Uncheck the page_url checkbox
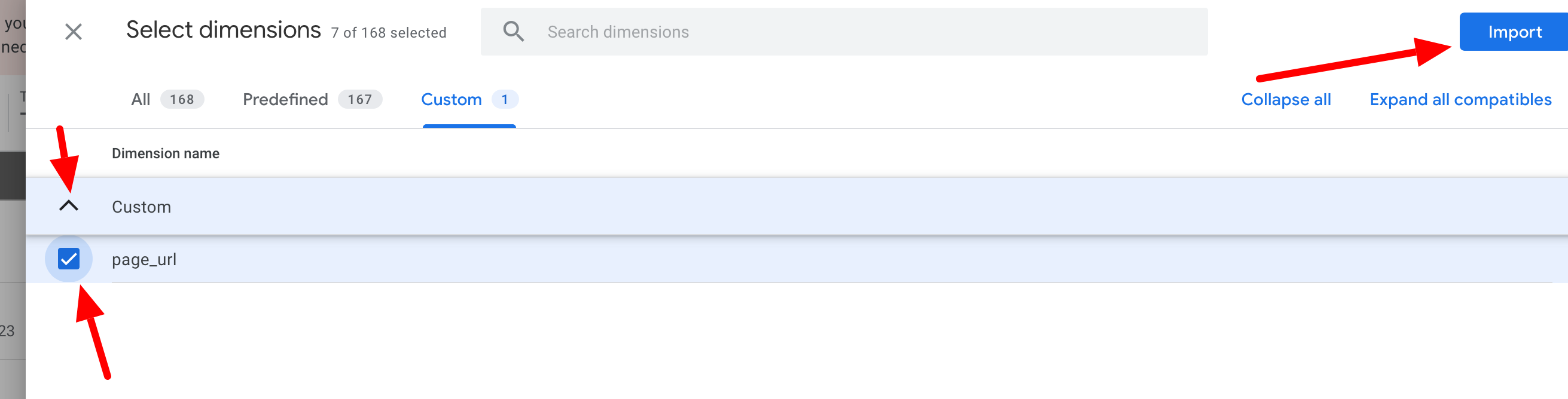 69,259
